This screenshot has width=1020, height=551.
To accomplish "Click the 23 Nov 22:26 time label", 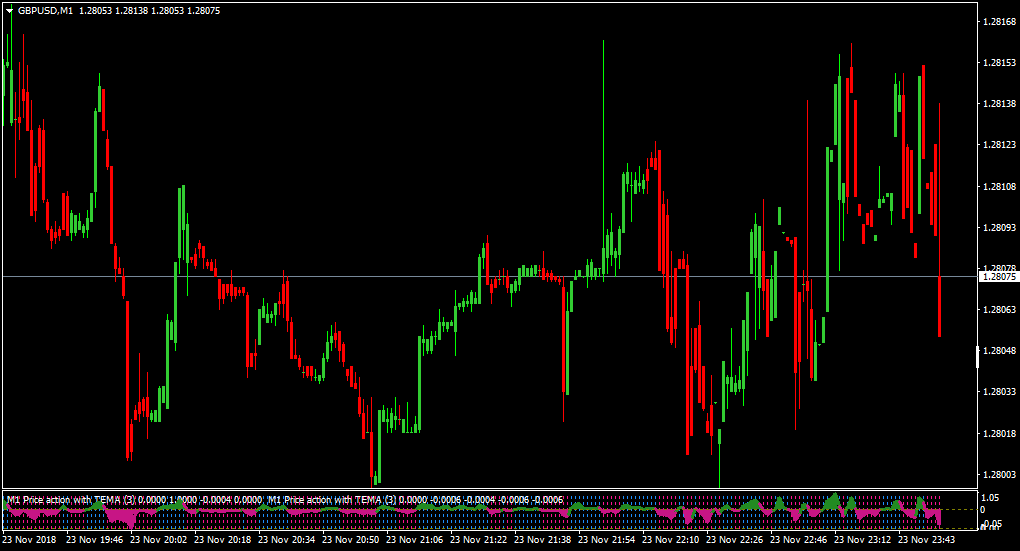I will coord(734,539).
